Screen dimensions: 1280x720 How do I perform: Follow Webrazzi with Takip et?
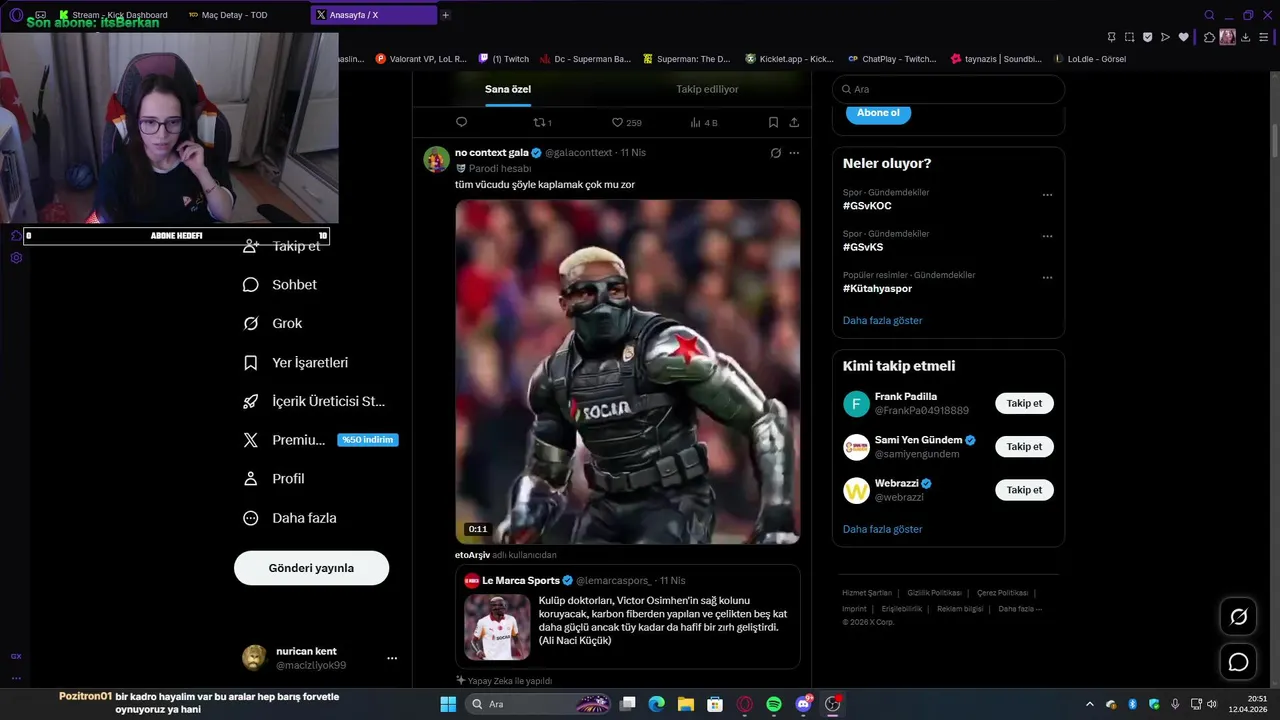(1024, 490)
